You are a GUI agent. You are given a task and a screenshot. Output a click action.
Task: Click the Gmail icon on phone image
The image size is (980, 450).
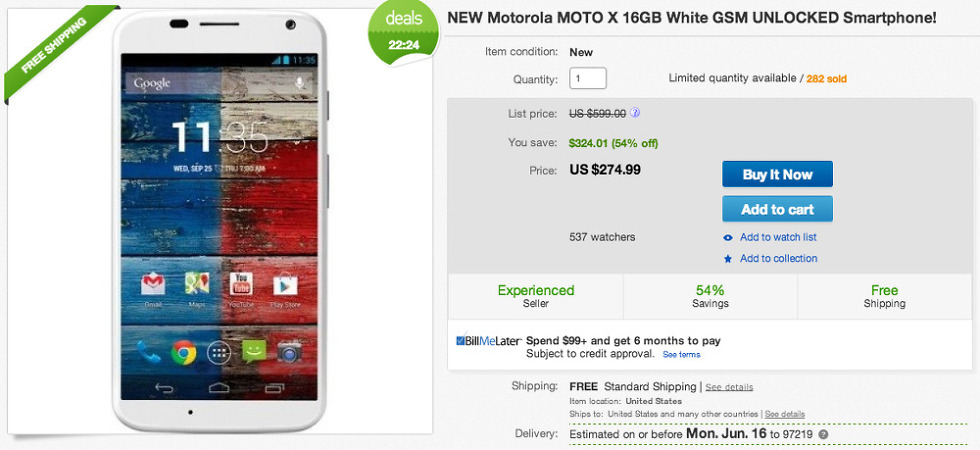coord(152,287)
